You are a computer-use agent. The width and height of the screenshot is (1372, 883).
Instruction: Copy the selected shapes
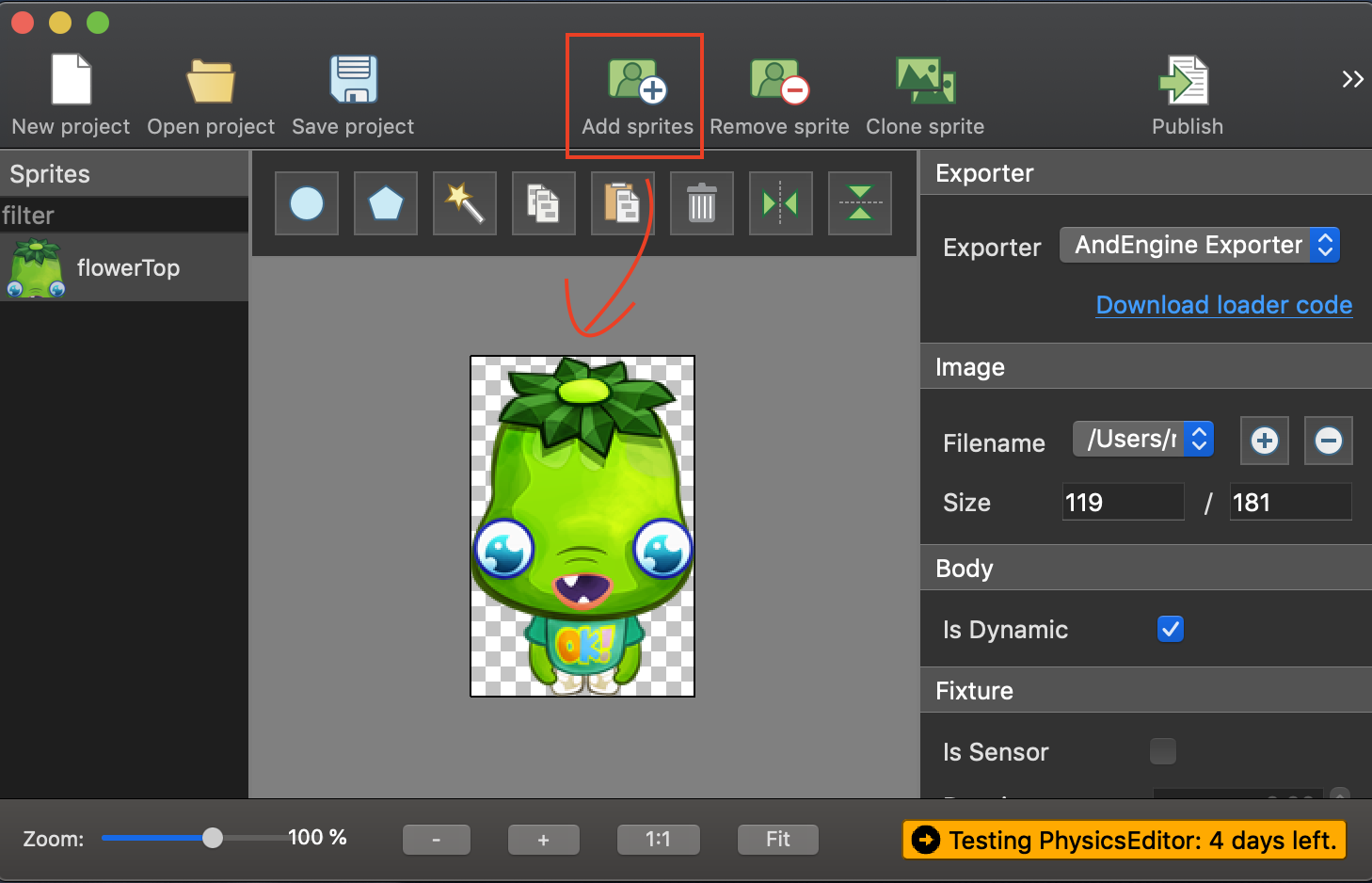544,203
